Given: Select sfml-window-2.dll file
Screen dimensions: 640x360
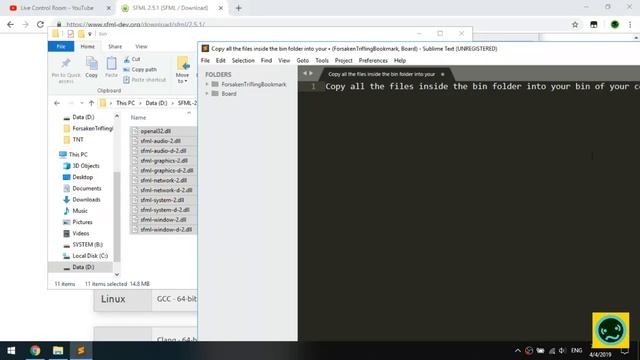Looking at the screenshot, I should (163, 220).
